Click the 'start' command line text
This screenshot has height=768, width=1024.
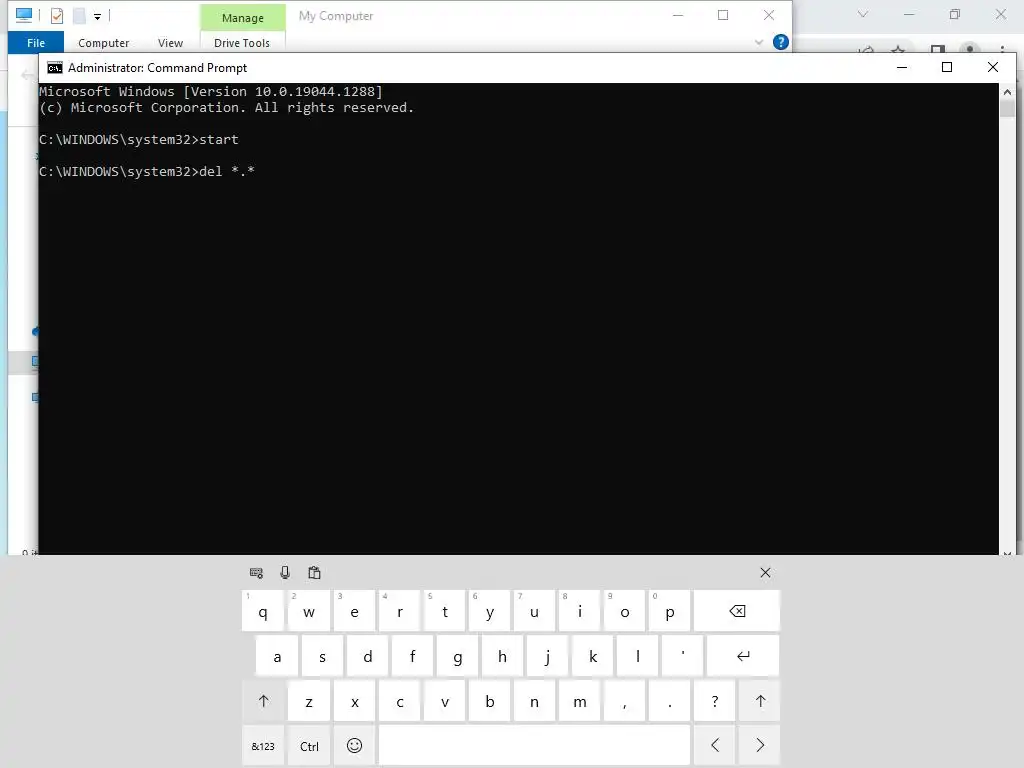[219, 139]
